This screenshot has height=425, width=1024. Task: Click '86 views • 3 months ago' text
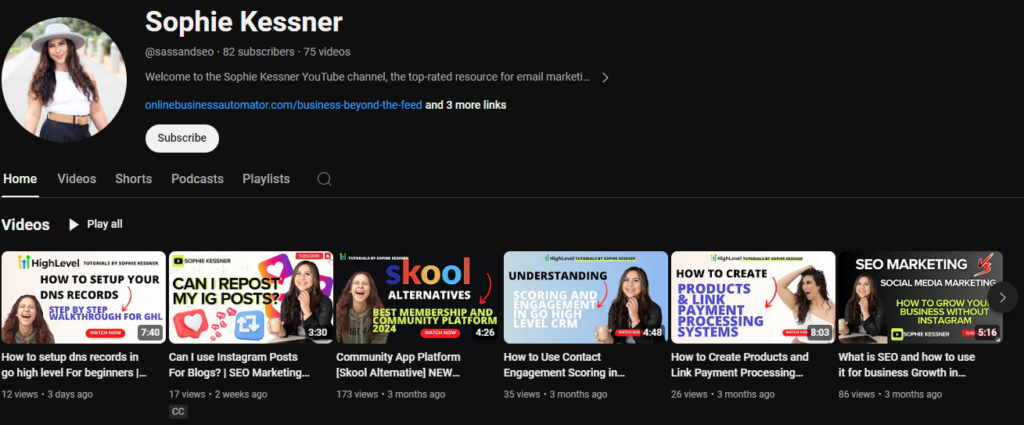(x=890, y=394)
